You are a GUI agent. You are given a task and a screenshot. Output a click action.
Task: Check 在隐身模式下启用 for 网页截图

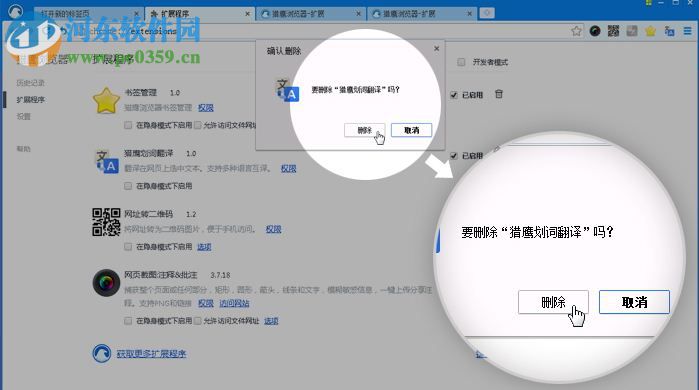tap(128, 321)
